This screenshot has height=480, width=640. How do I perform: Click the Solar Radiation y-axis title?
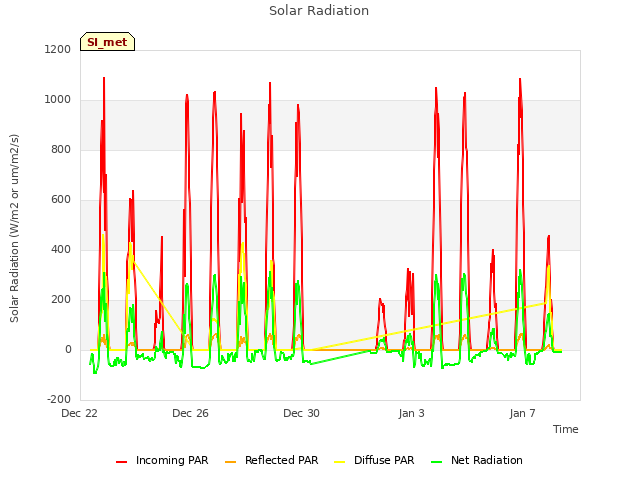click(14, 228)
